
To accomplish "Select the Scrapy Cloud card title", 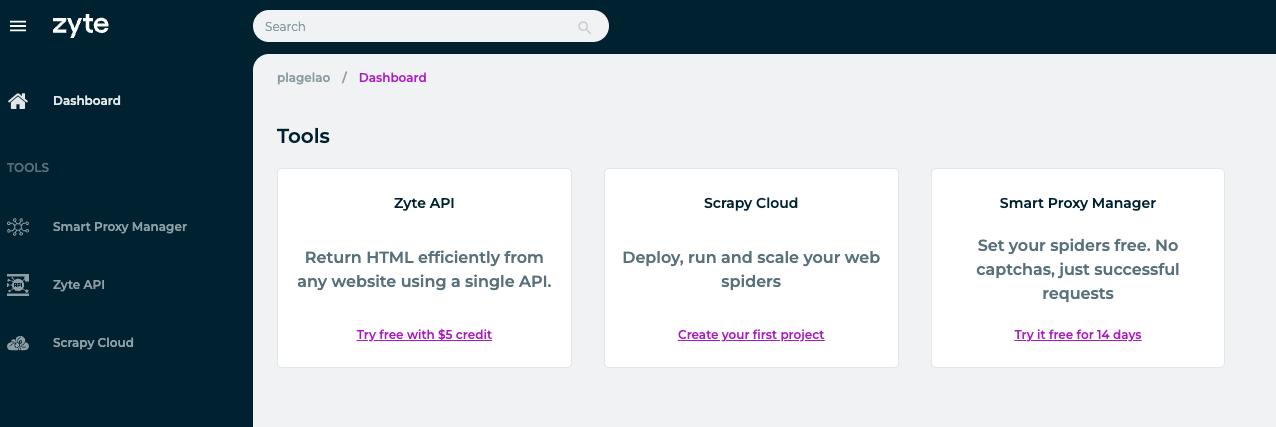I will (751, 203).
